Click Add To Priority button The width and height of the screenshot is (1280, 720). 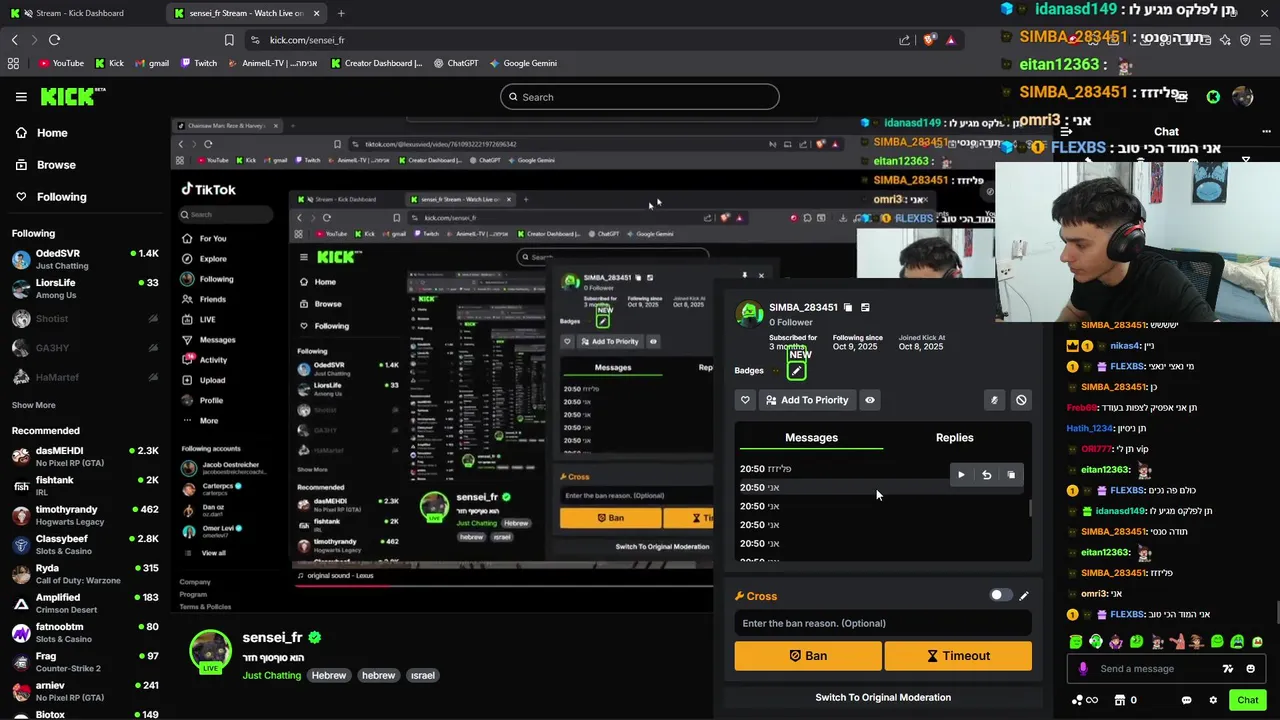pyautogui.click(x=806, y=400)
